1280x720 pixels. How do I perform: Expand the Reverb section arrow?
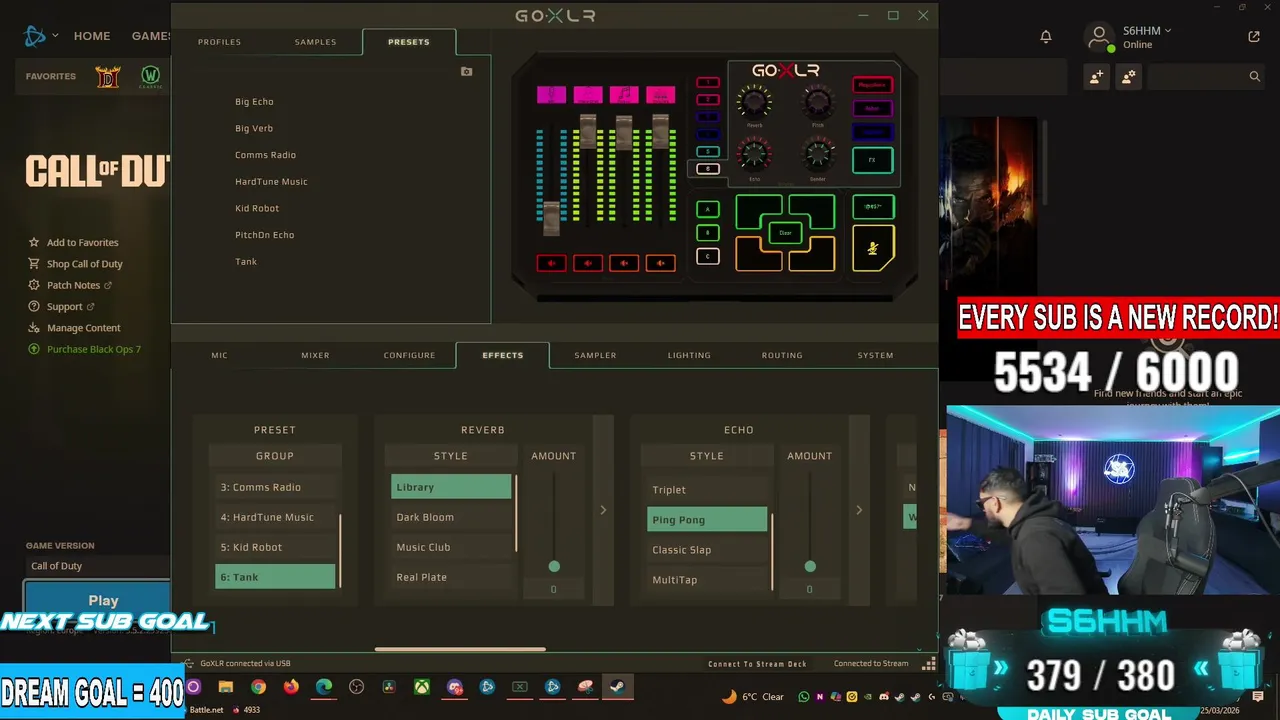(603, 510)
